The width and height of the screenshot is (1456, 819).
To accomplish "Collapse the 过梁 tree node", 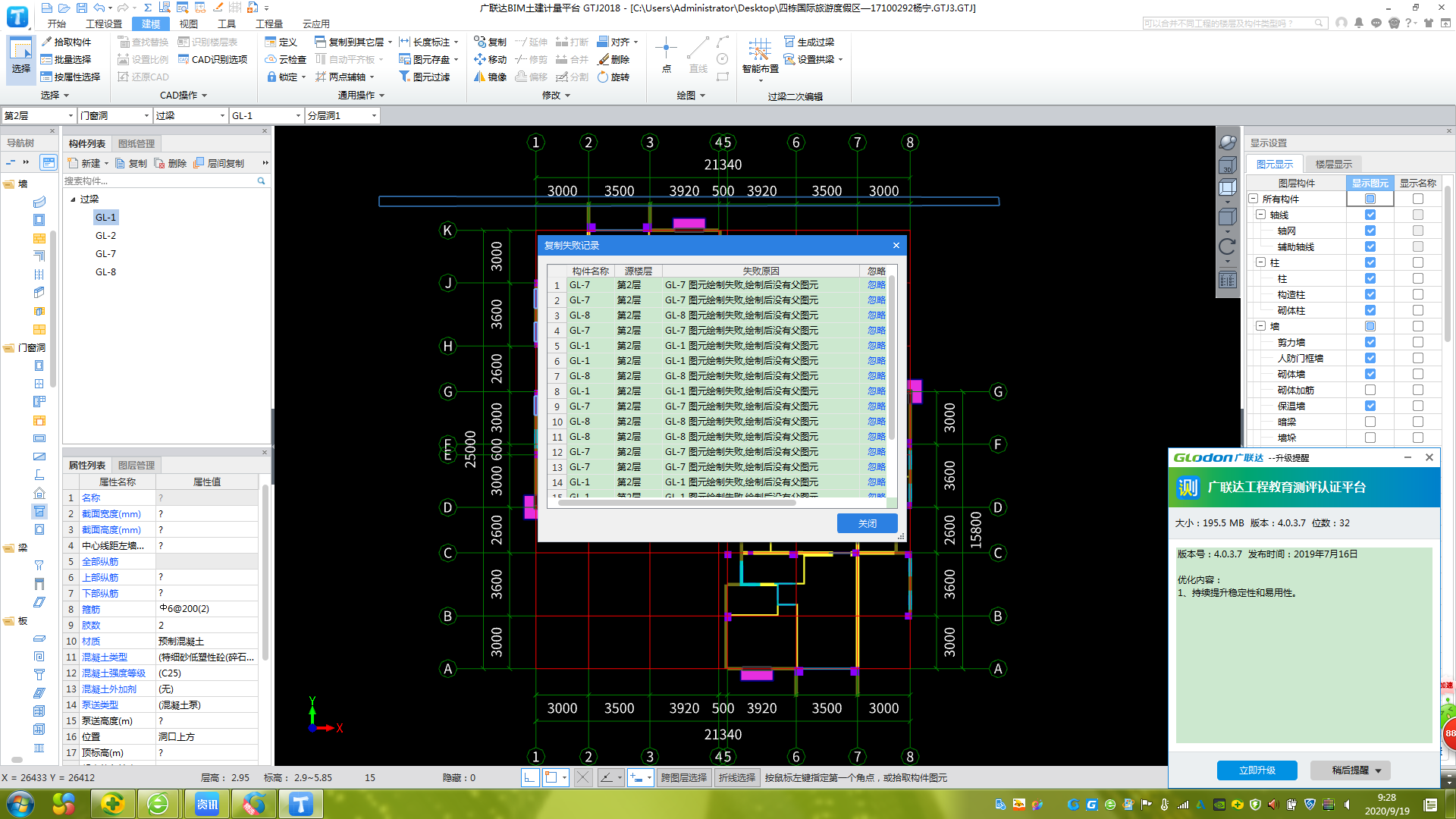I will point(73,199).
